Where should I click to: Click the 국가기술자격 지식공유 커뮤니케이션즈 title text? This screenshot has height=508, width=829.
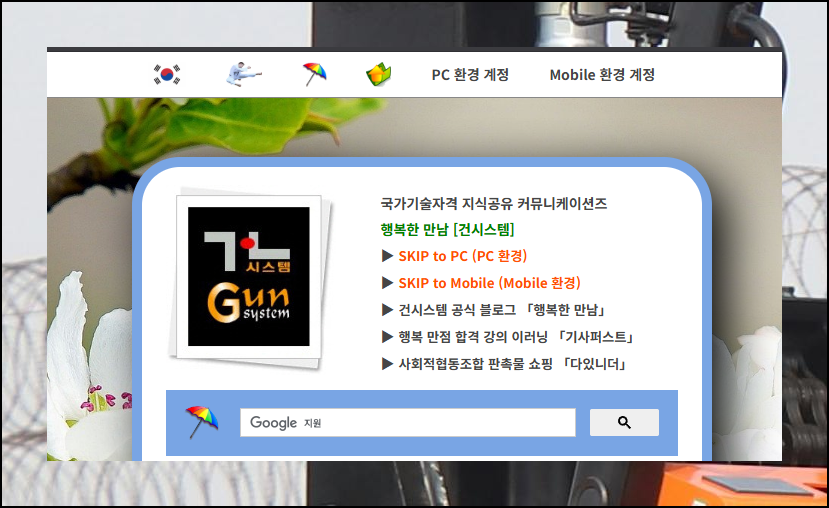[494, 204]
